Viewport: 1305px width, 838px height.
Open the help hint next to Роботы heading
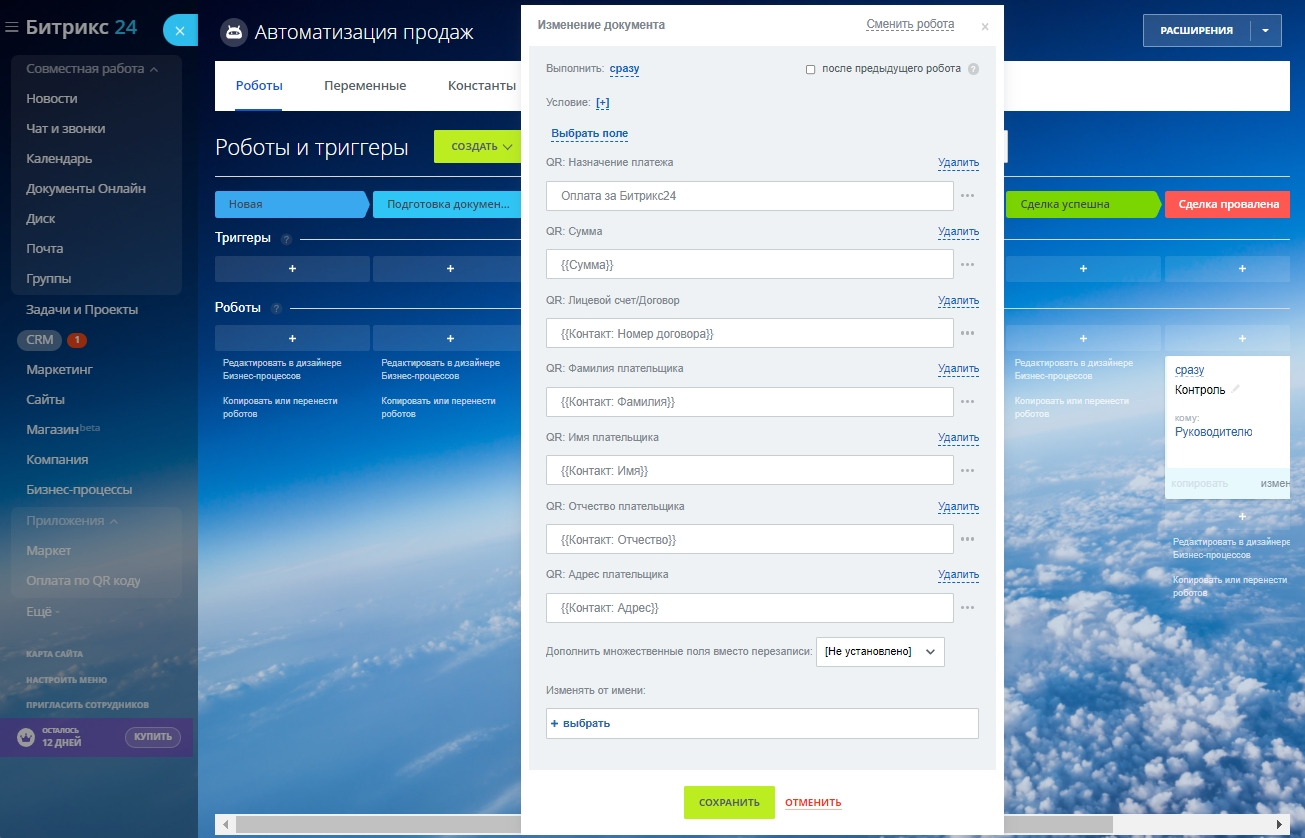(x=277, y=309)
